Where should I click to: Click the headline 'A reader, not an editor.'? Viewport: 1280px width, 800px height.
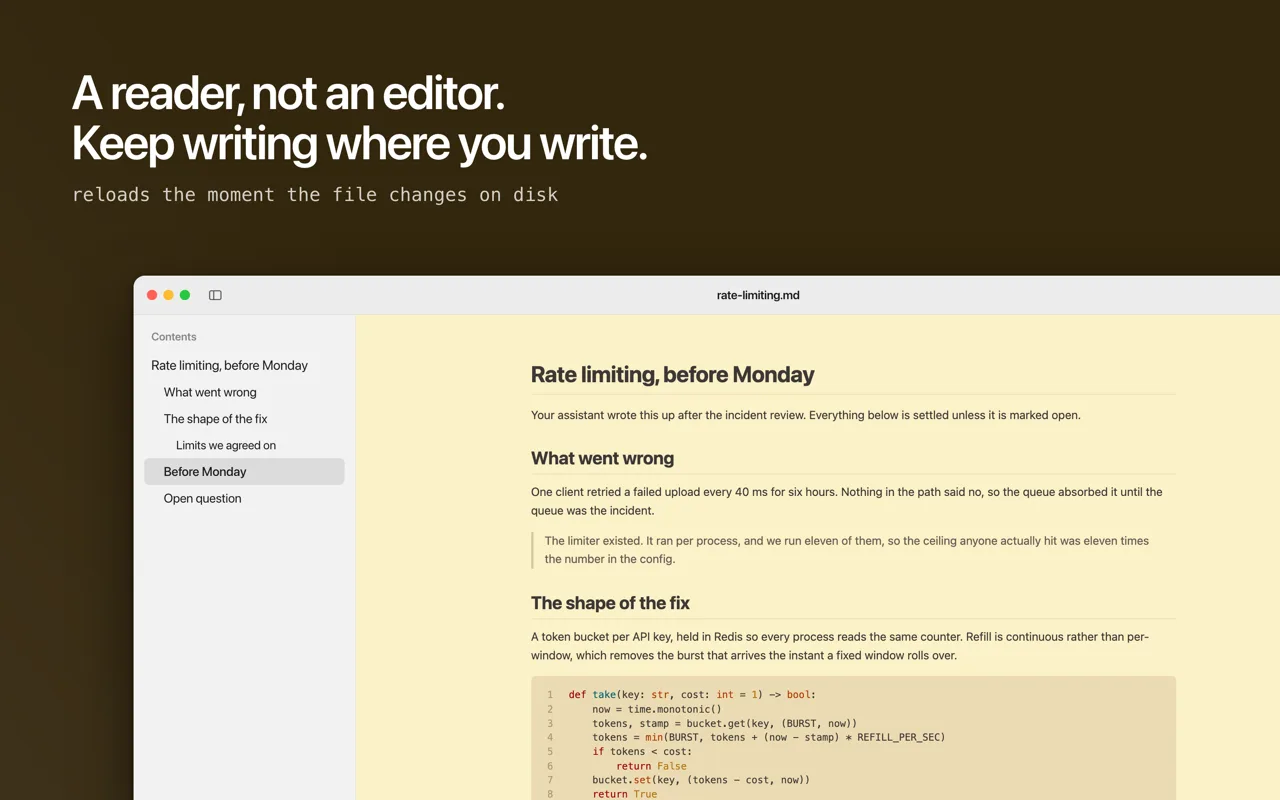pyautogui.click(x=288, y=94)
